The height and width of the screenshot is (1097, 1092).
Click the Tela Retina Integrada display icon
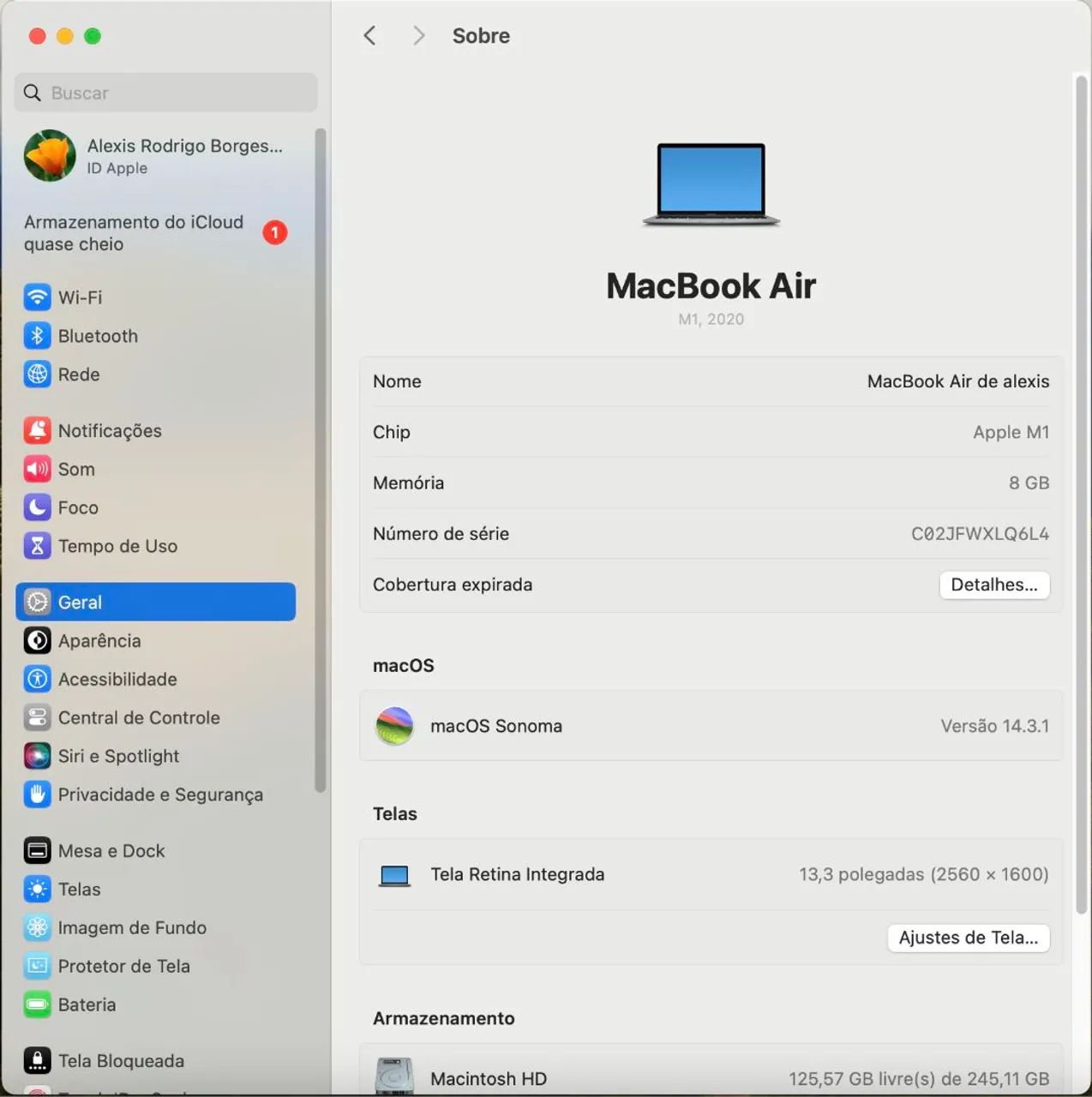point(394,875)
